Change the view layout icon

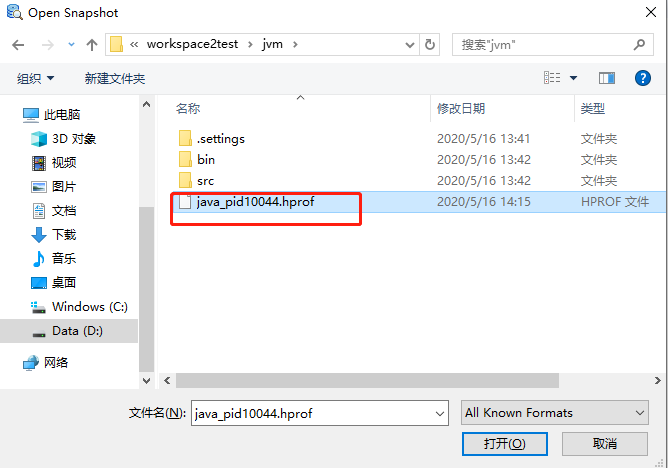coord(552,78)
